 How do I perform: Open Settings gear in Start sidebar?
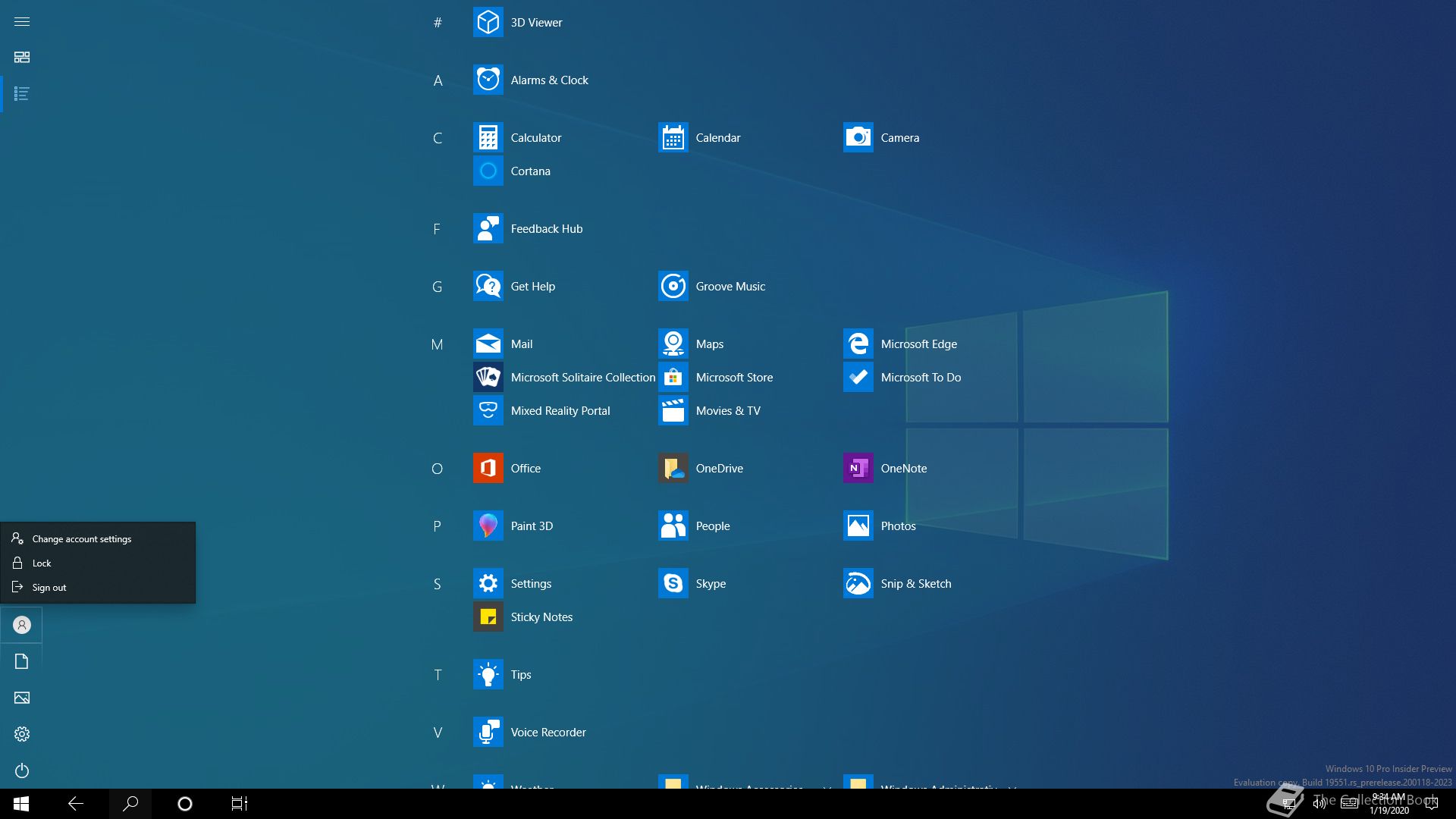[x=22, y=734]
